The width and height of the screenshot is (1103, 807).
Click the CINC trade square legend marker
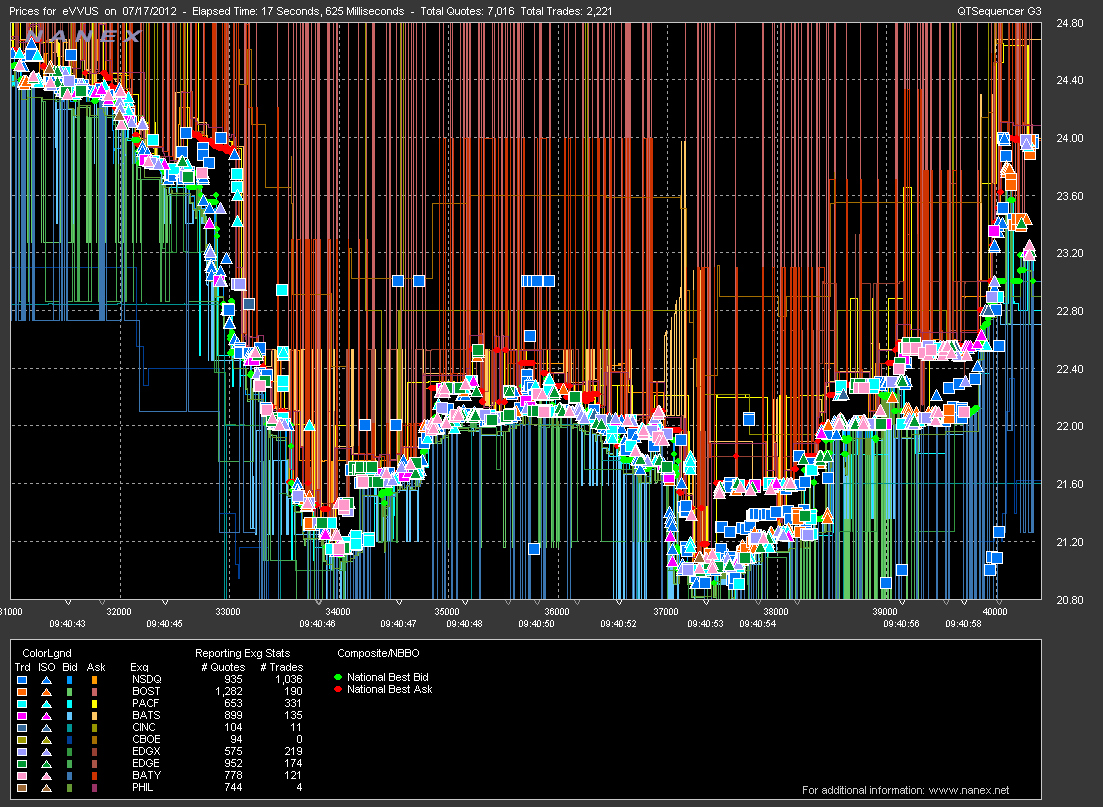22,728
